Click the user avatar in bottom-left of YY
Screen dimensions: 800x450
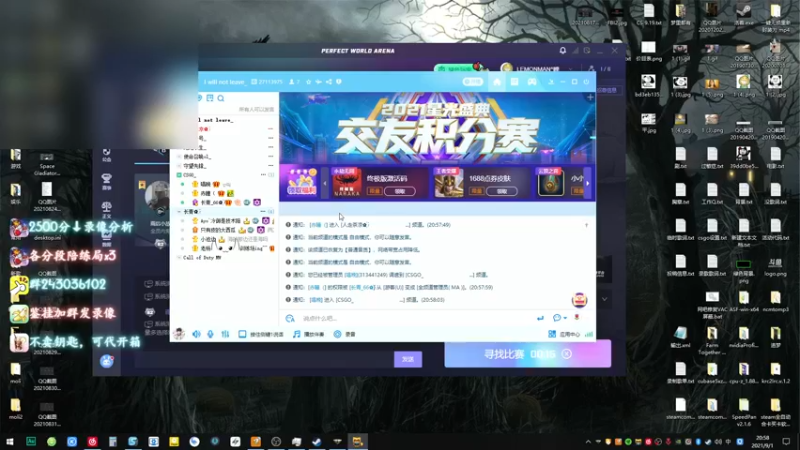tap(179, 334)
